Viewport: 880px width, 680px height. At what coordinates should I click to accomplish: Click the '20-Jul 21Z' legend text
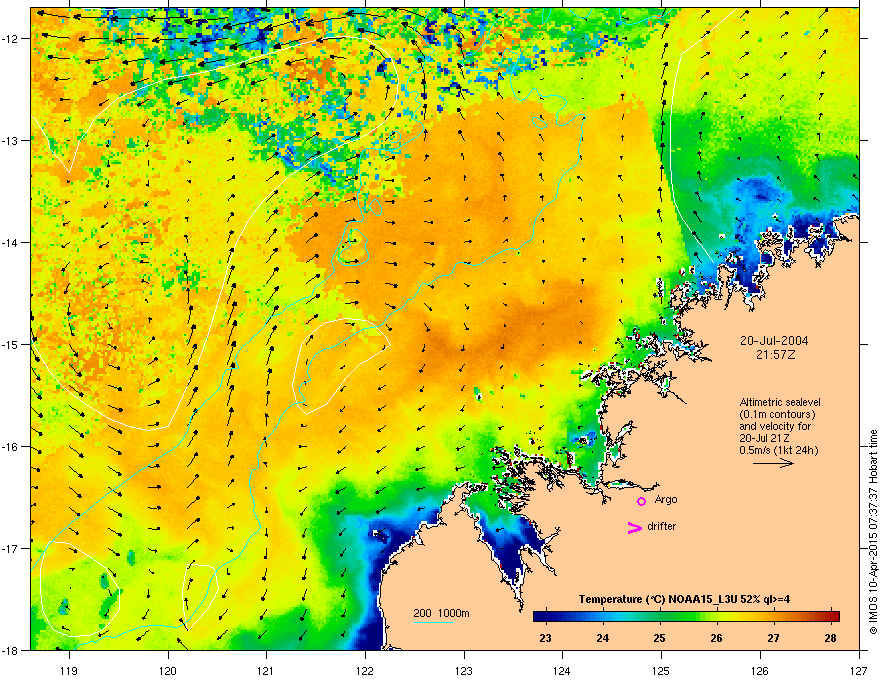(766, 438)
